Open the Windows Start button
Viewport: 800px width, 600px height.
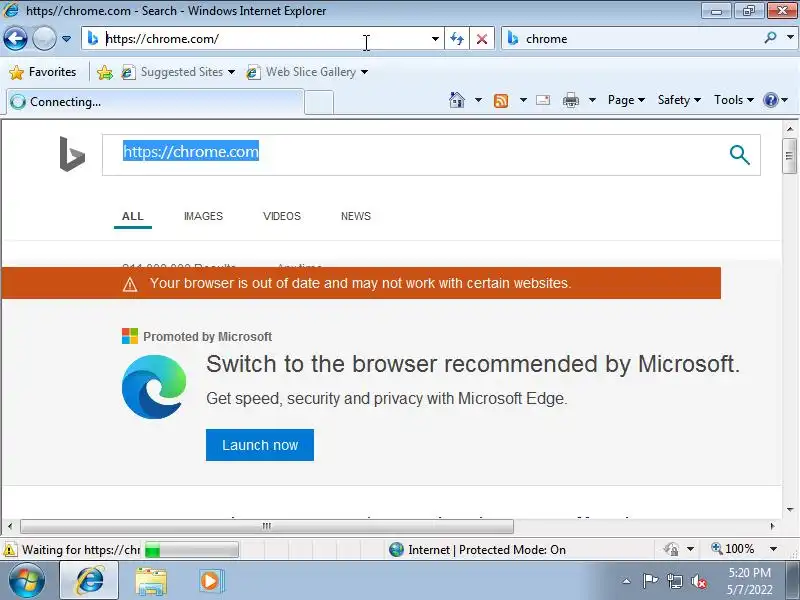[27, 580]
